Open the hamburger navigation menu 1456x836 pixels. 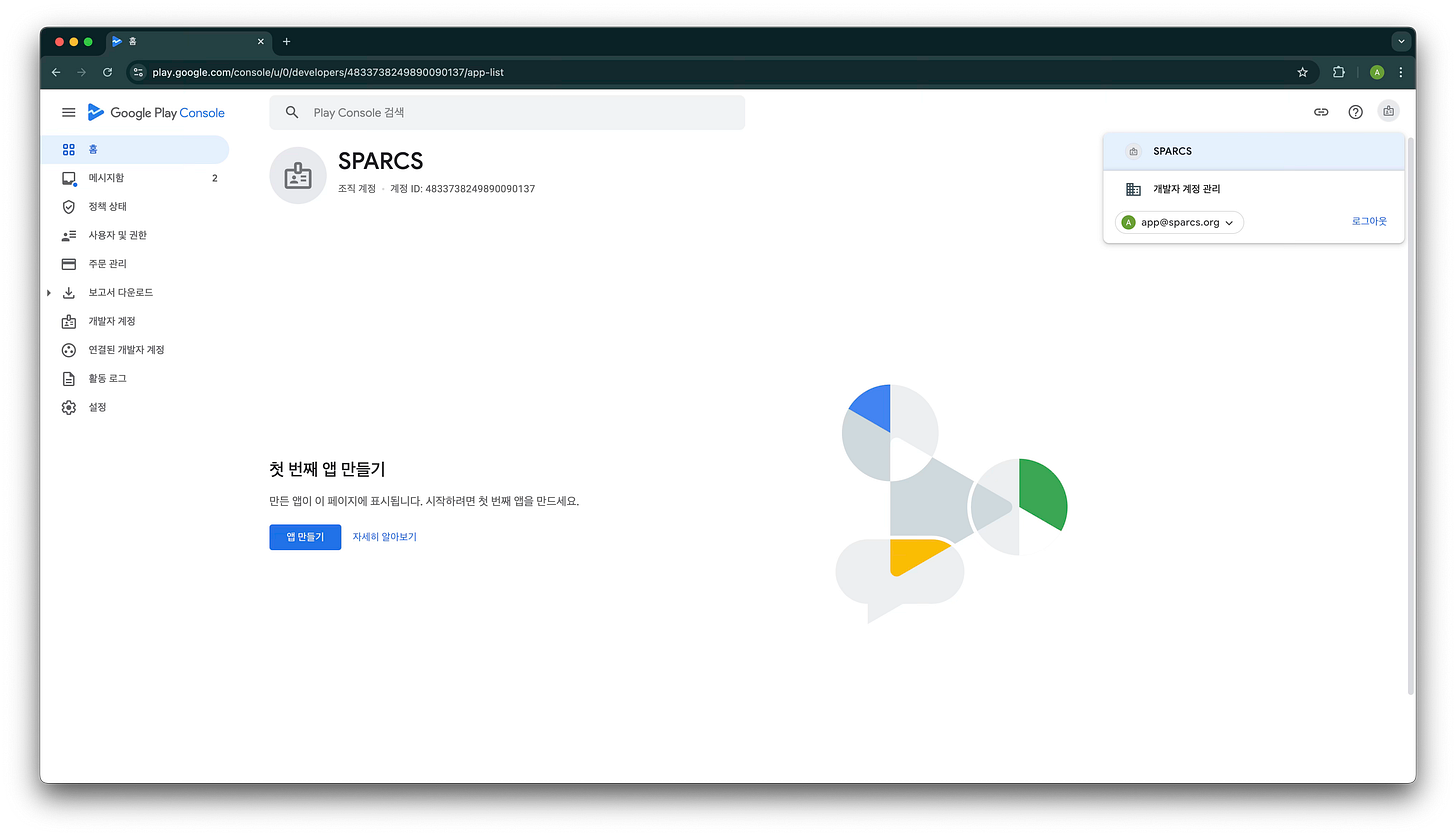point(68,113)
